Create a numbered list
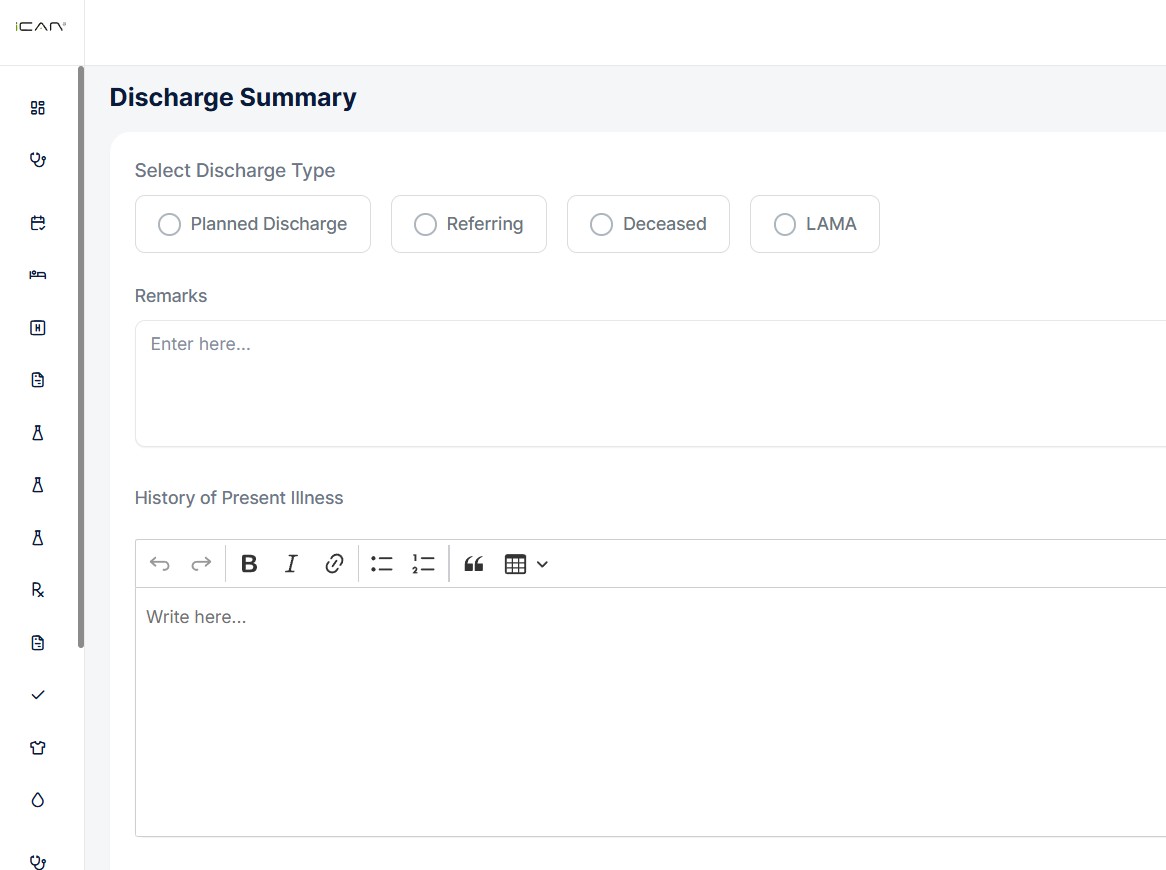1166x870 pixels. pos(423,564)
